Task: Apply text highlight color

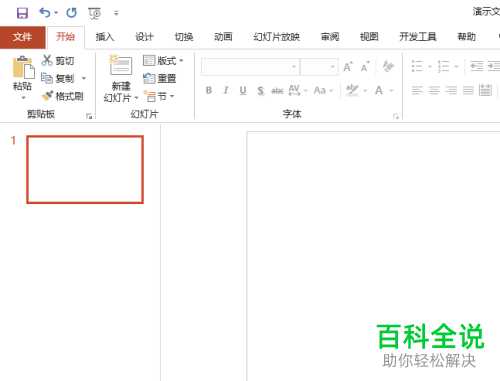Action: click(x=352, y=90)
